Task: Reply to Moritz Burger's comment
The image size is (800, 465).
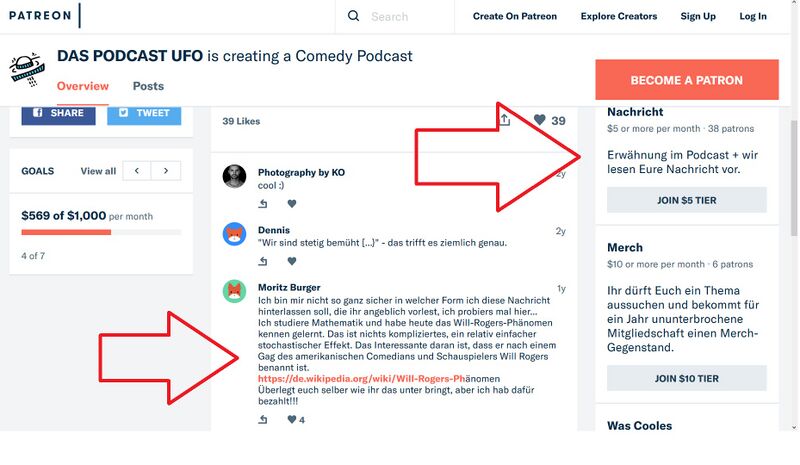Action: (x=263, y=420)
